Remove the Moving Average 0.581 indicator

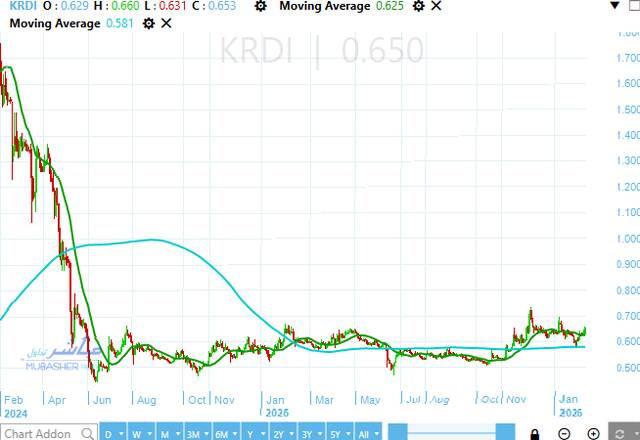coord(166,21)
